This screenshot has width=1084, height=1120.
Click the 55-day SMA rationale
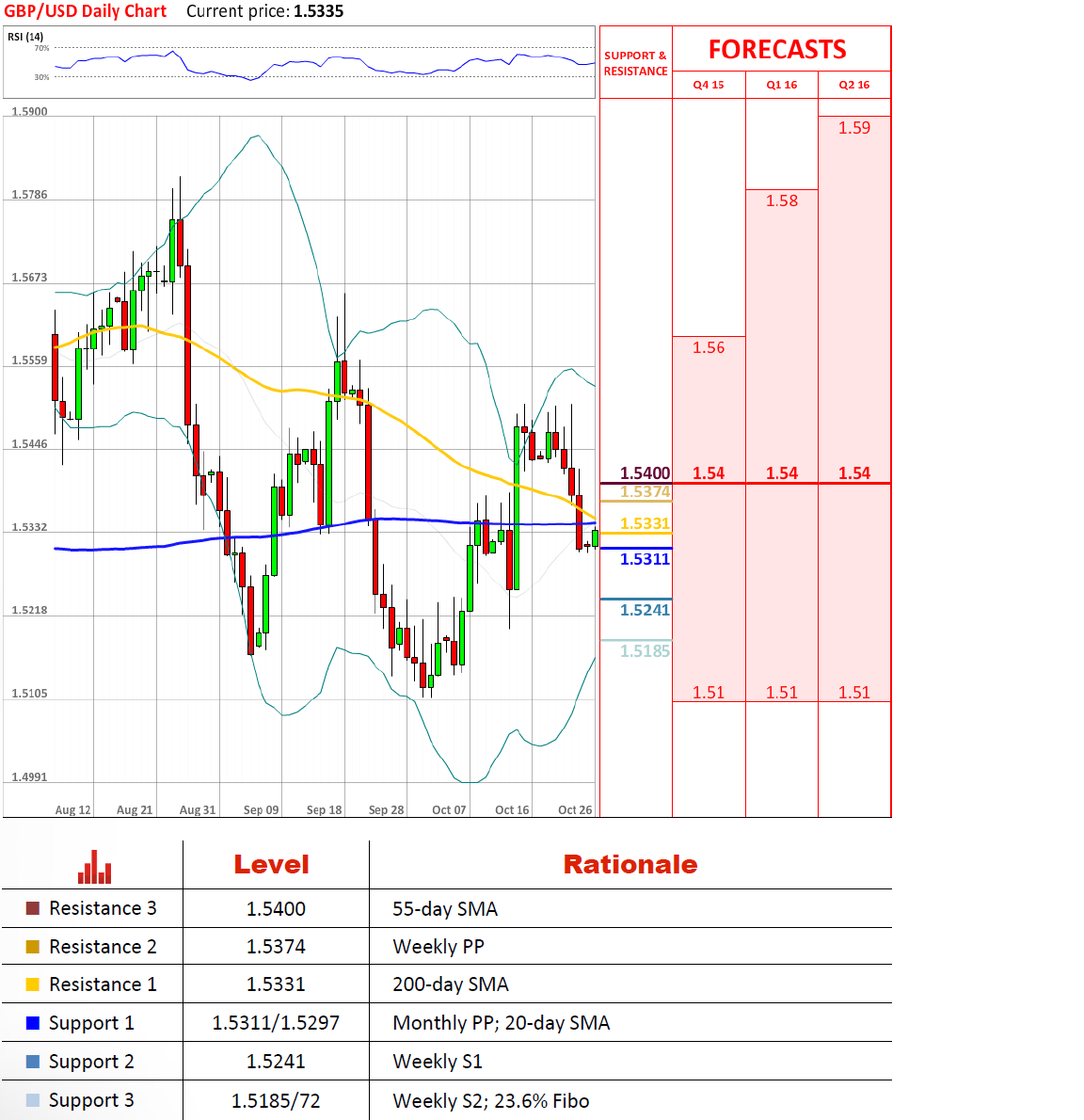point(445,908)
